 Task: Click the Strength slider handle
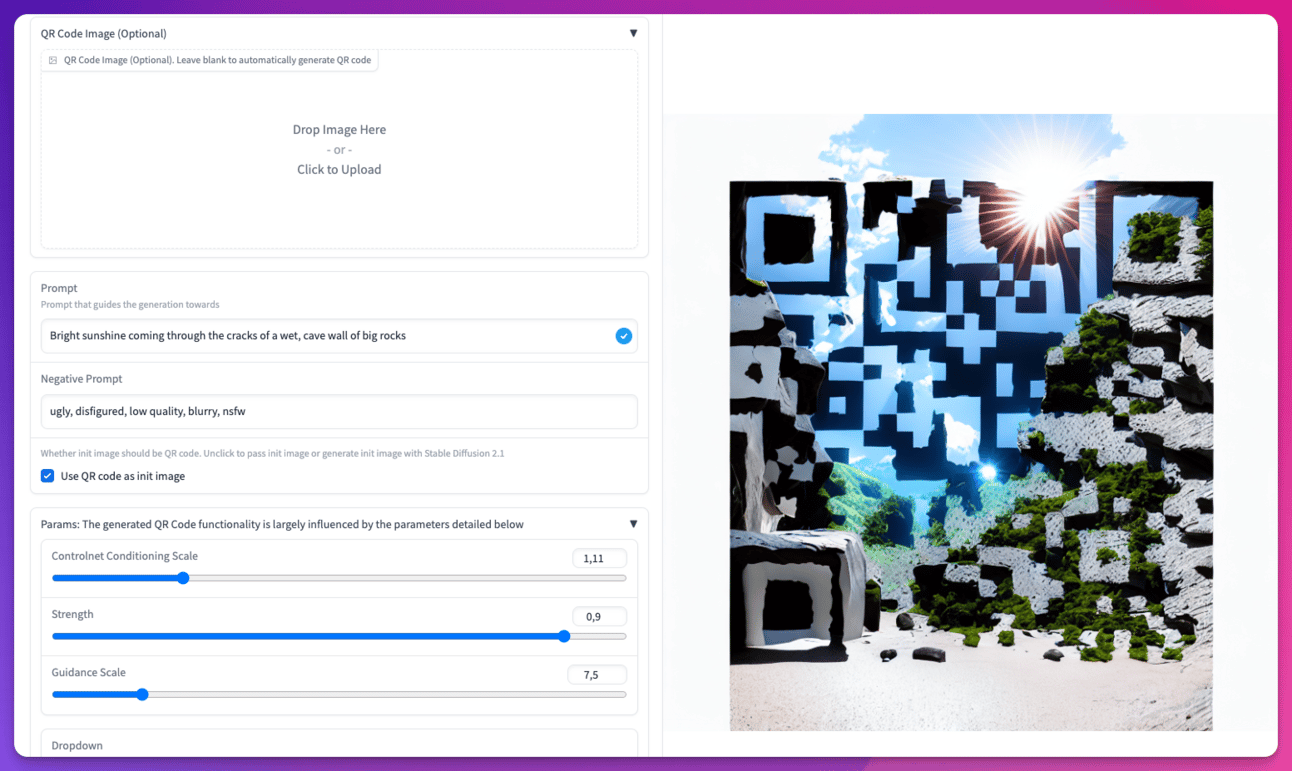(x=564, y=636)
